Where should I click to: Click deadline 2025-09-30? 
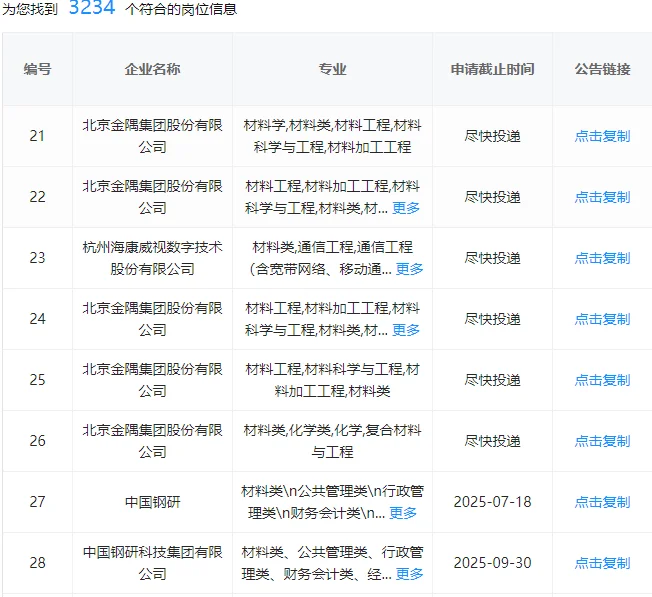[x=492, y=563]
